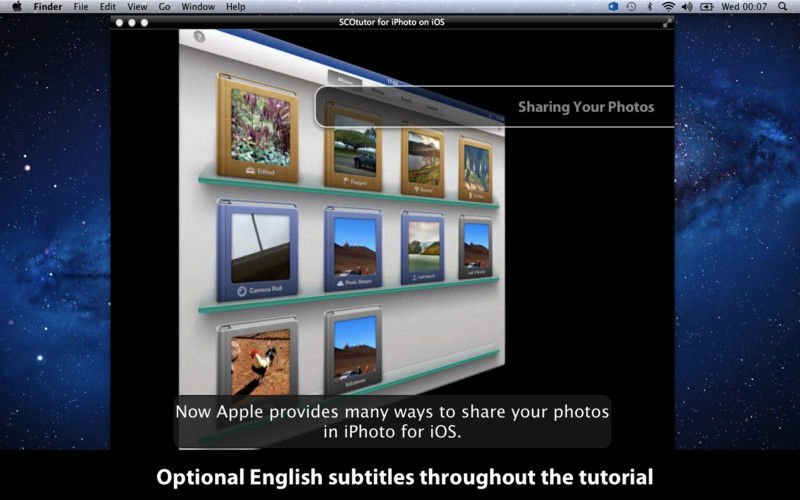The width and height of the screenshot is (800, 500).
Task: Click the battery status icon
Action: 707,7
